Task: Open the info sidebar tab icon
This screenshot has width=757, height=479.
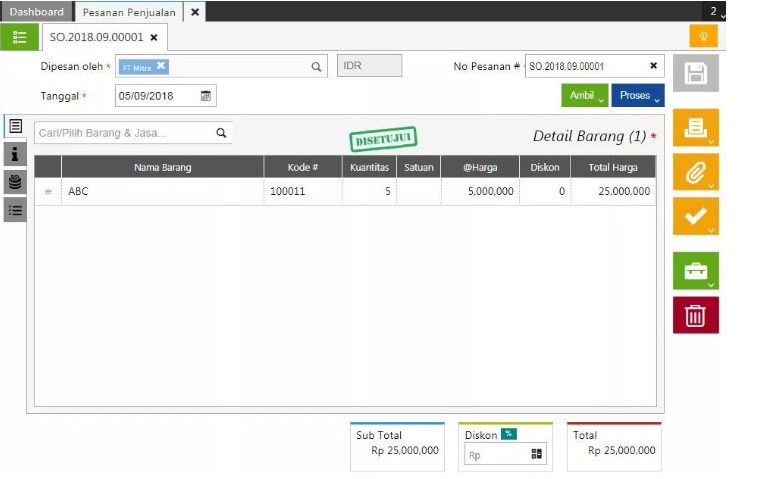Action: (x=15, y=154)
